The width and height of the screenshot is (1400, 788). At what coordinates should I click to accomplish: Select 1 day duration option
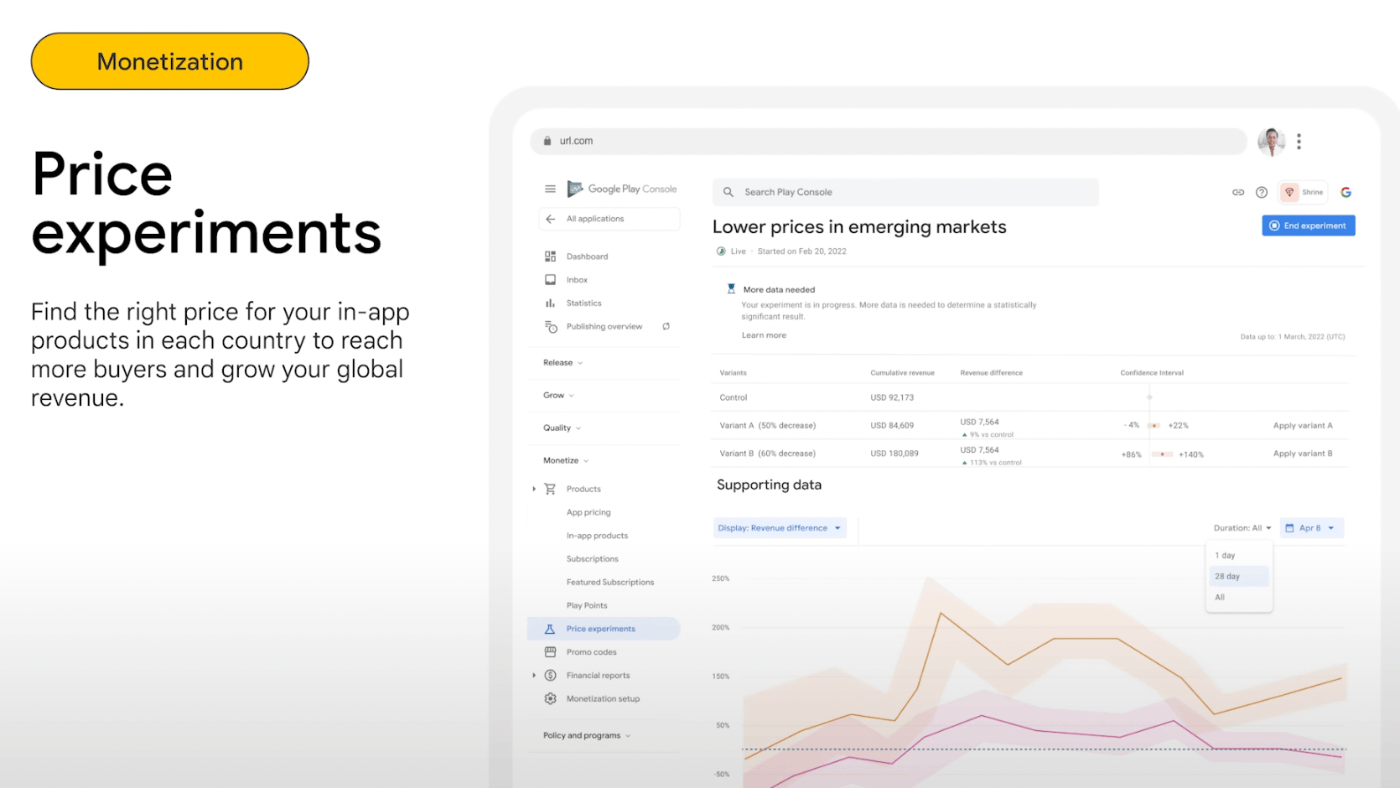pyautogui.click(x=1240, y=555)
